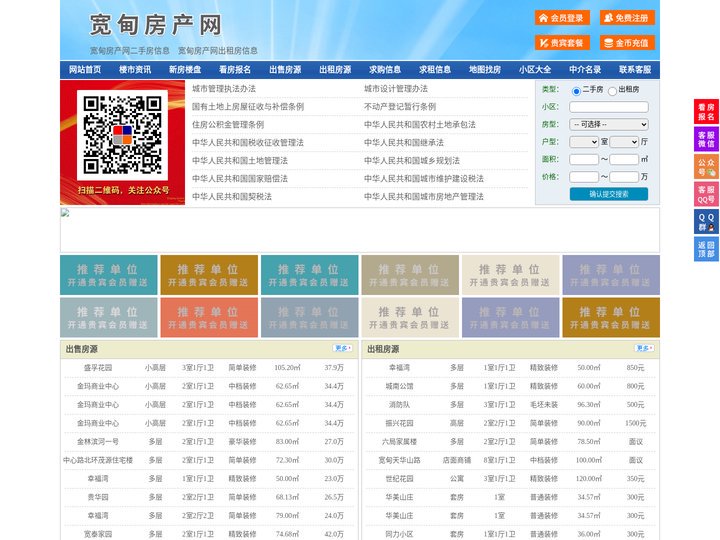
Task: Click the 客服微信 floating side icon
Action: pos(706,139)
